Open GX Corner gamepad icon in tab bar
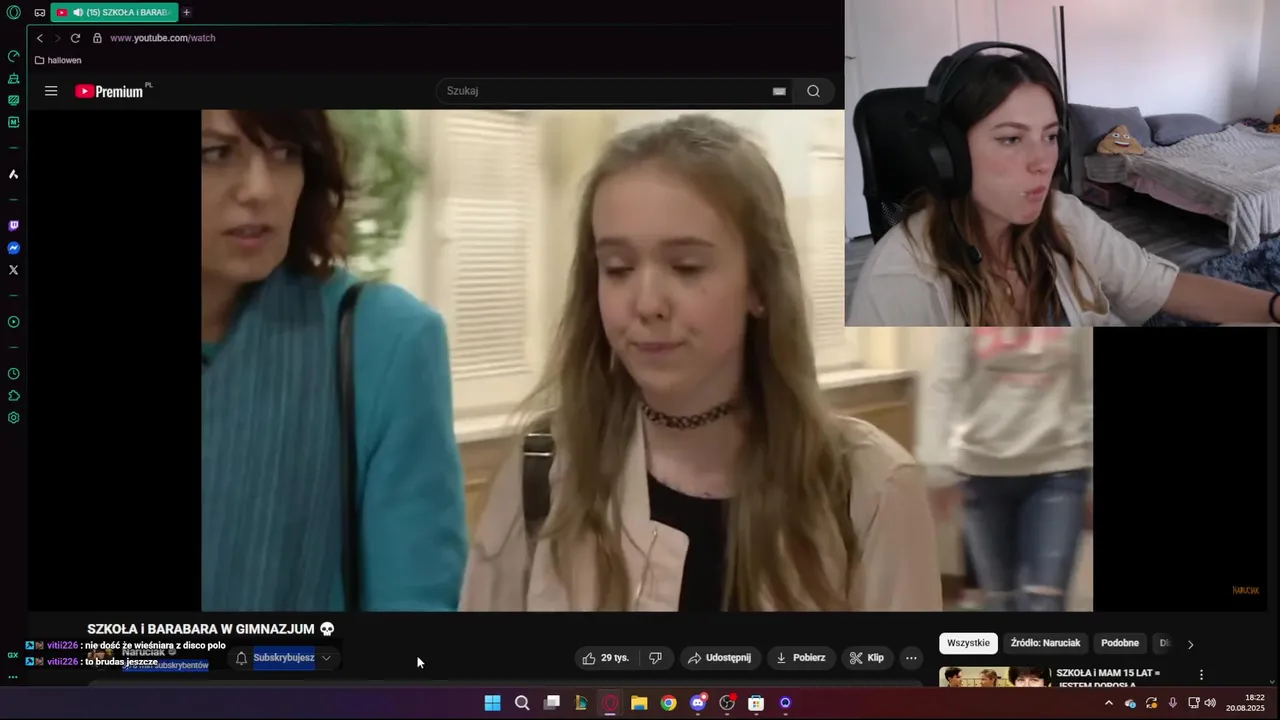This screenshot has width=1280, height=720. tap(39, 13)
